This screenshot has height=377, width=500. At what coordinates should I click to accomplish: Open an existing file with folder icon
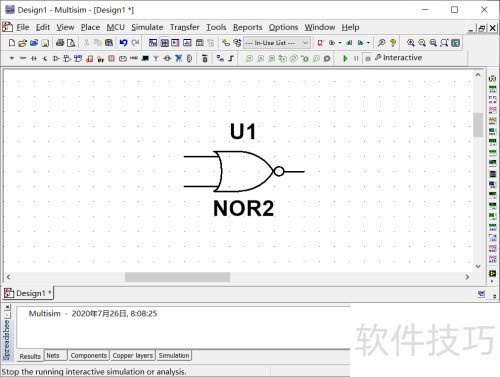click(x=22, y=43)
